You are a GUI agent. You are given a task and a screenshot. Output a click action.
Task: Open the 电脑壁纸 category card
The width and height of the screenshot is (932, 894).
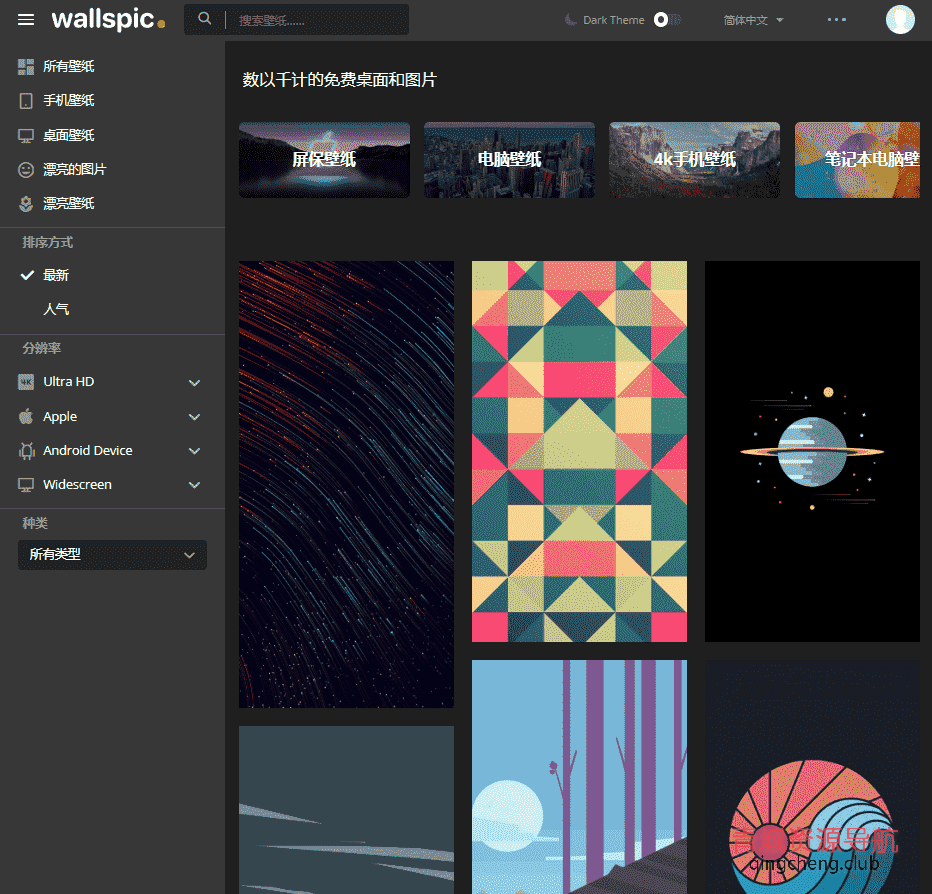(x=509, y=160)
